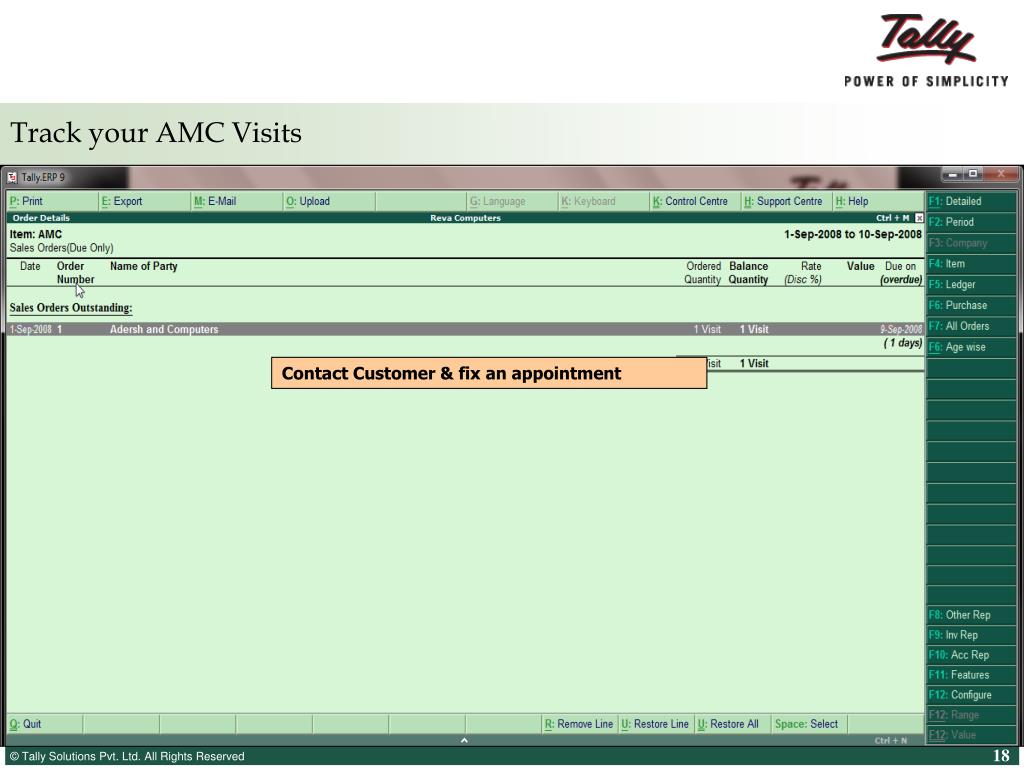The height and width of the screenshot is (768, 1024).
Task: Click the Rate (Disc %) column header
Action: click(x=803, y=272)
